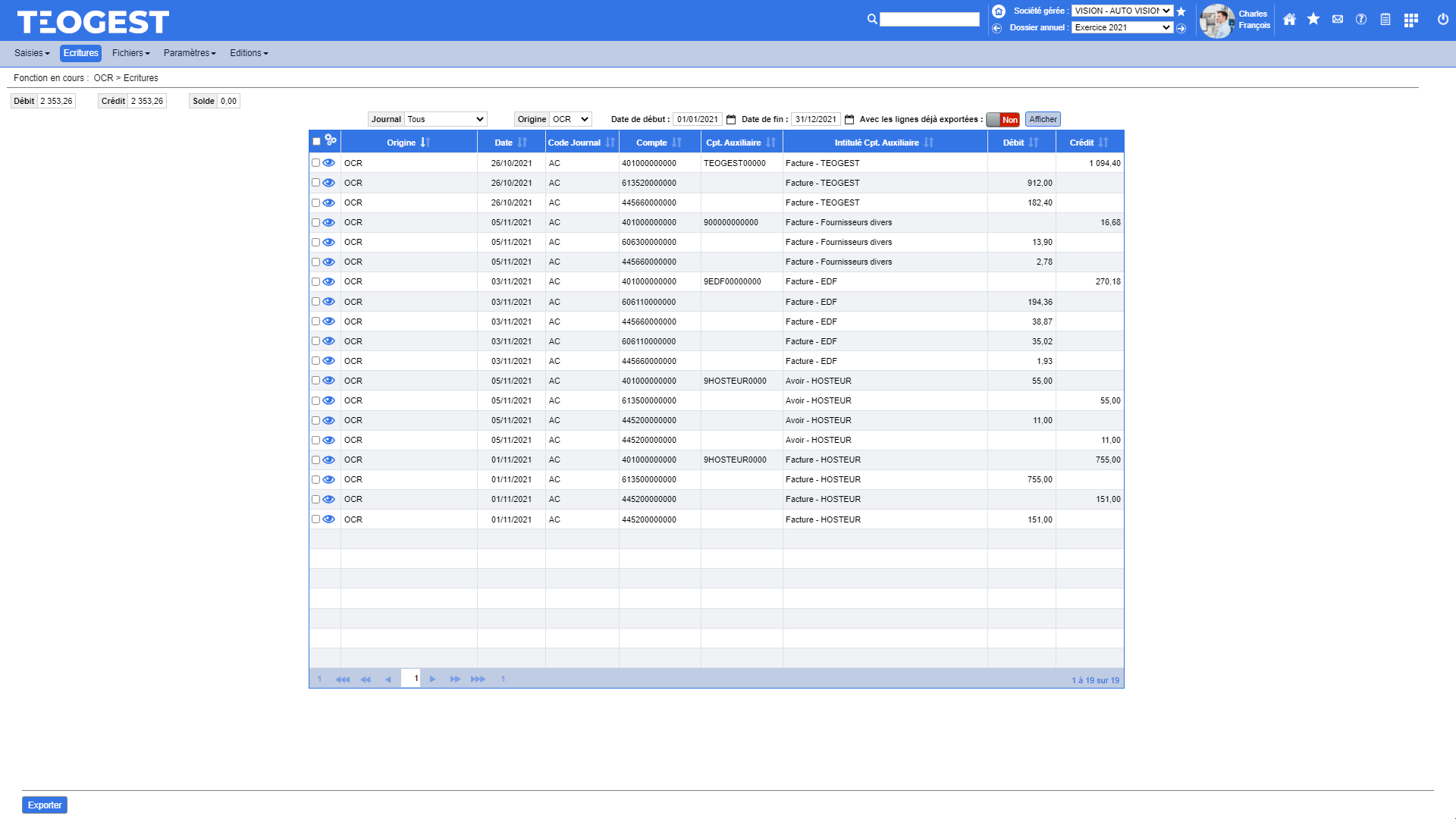Image resolution: width=1456 pixels, height=819 pixels.
Task: Click the Afficher button
Action: click(1042, 119)
